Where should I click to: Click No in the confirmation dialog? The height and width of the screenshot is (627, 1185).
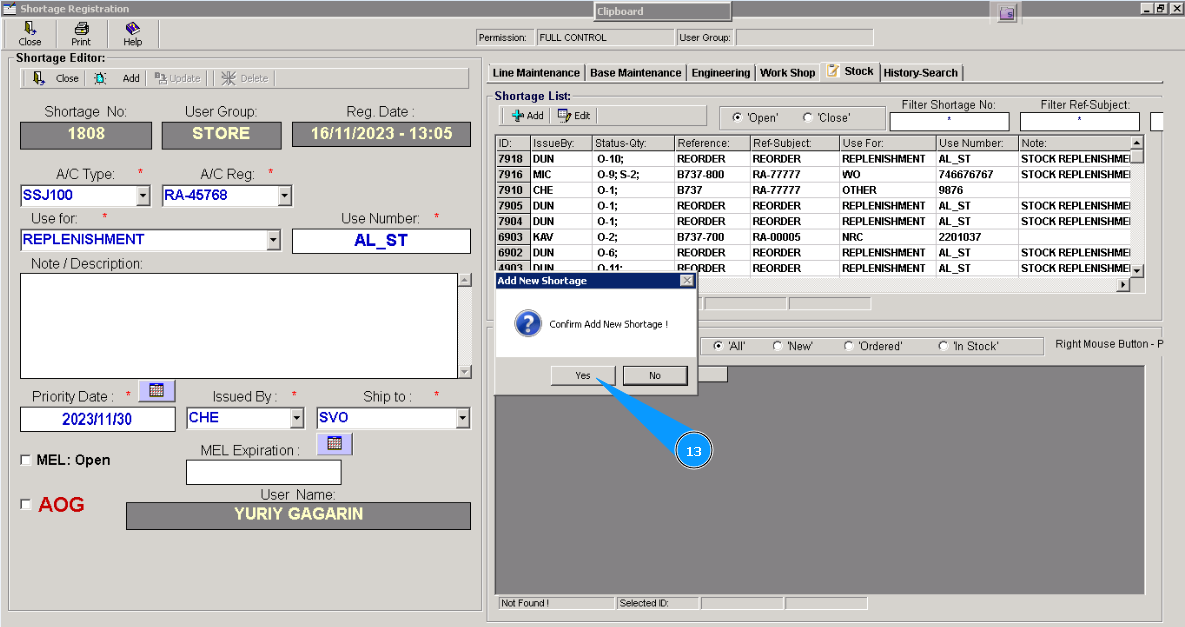pos(655,376)
